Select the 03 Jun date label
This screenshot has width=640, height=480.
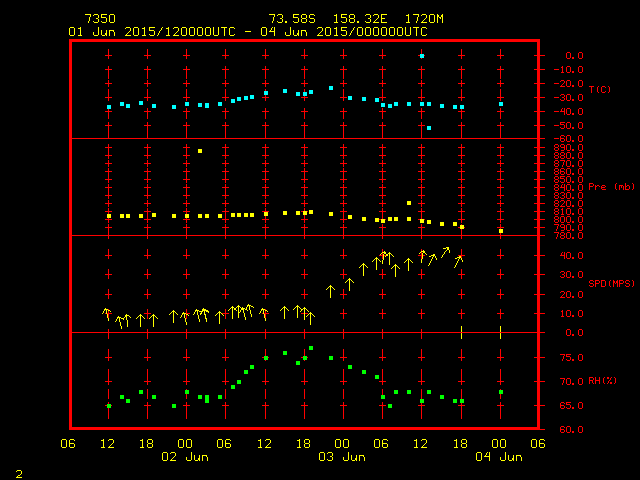click(x=341, y=457)
